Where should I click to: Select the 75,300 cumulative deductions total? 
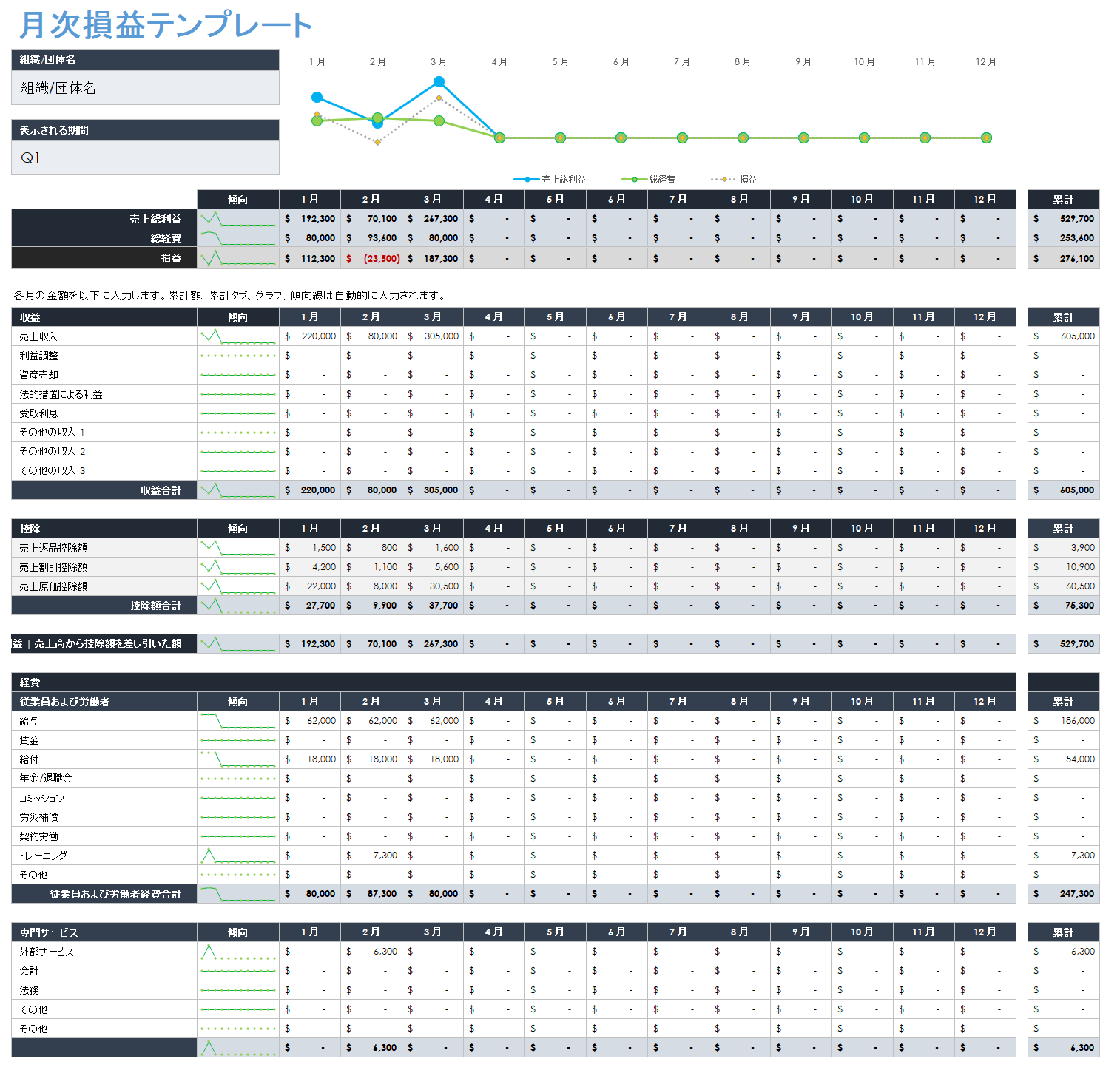coord(1063,606)
